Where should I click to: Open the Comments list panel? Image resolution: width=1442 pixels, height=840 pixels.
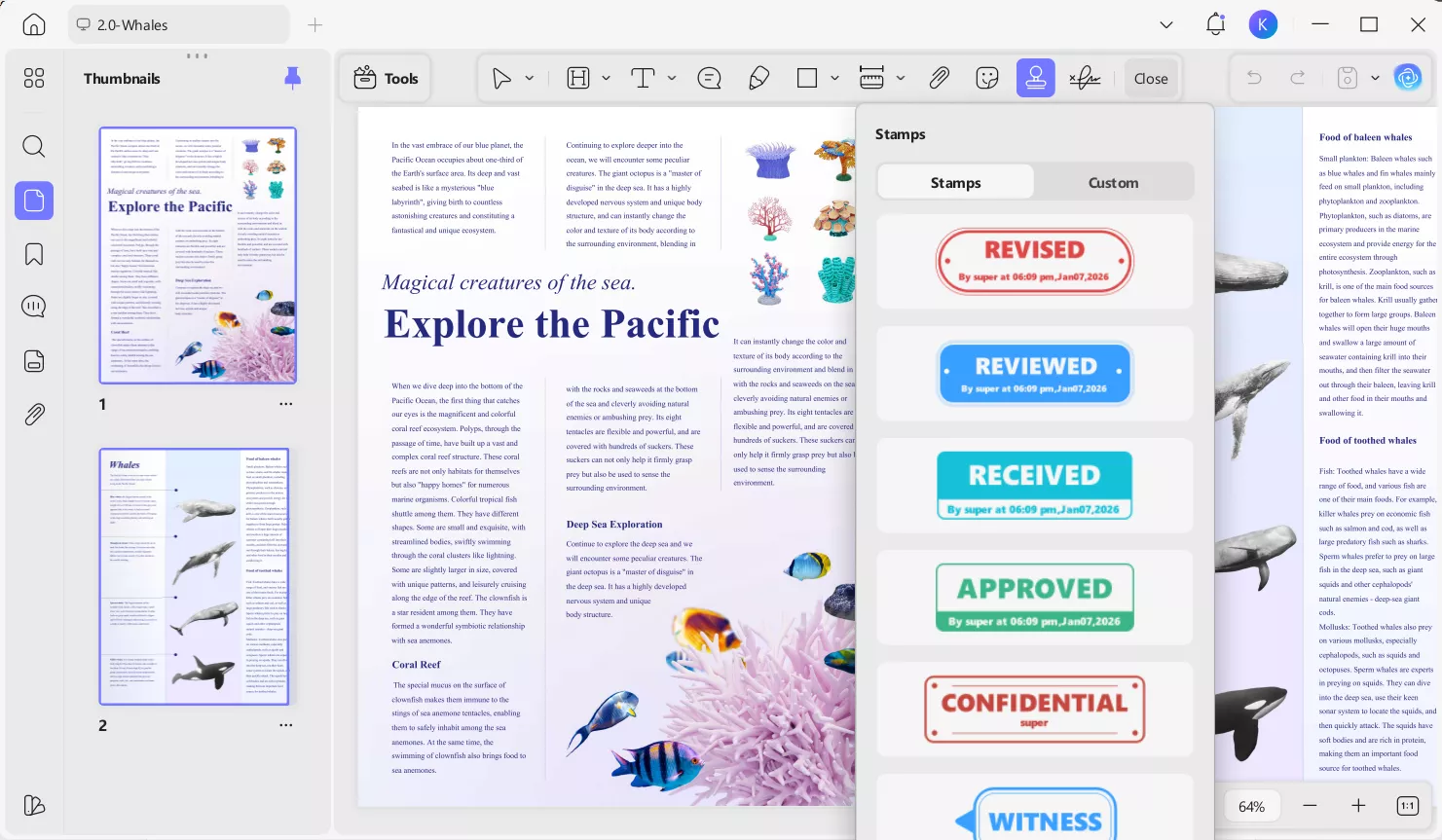tap(34, 307)
